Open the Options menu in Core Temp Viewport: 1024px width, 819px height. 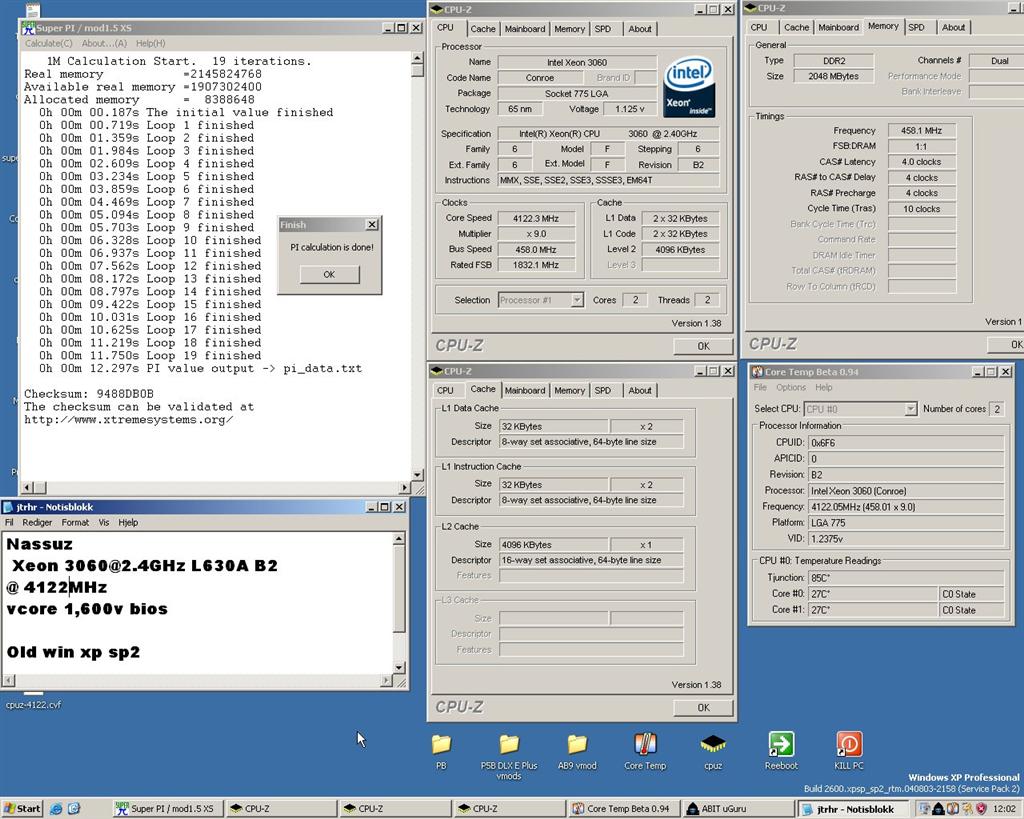tap(791, 387)
